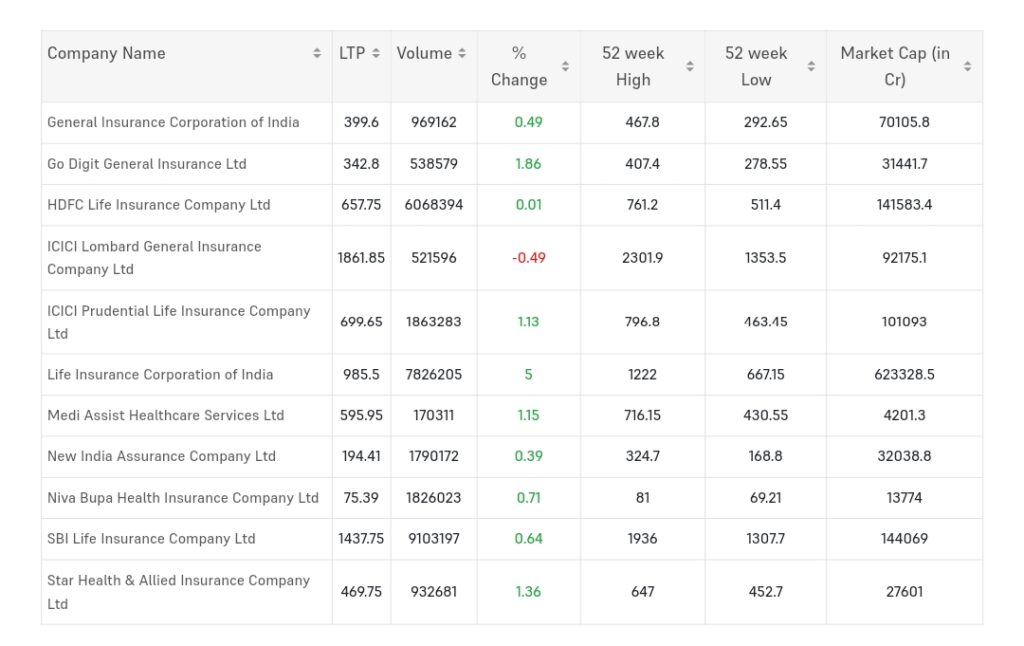Click Star Health & Allied Insurance Company
Screen dimensions: 1024x646
point(178,581)
